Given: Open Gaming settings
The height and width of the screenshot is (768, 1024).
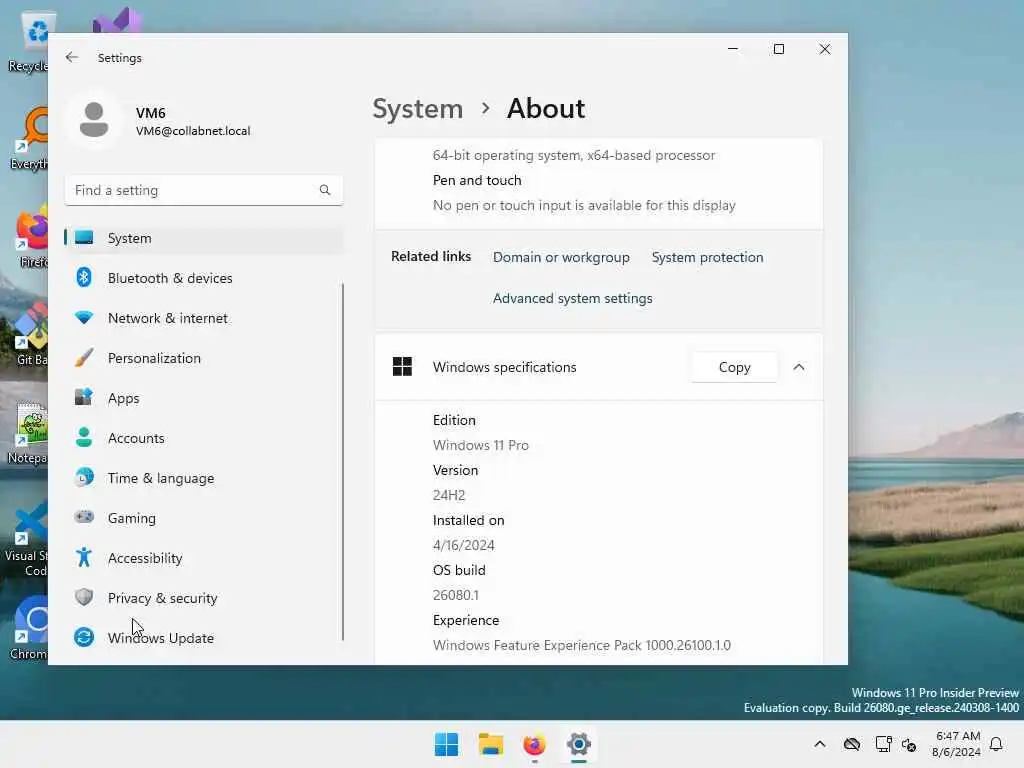Looking at the screenshot, I should point(204,518).
